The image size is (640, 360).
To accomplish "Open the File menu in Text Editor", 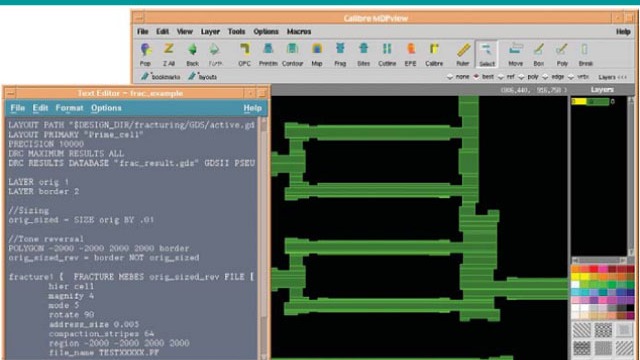I will coord(18,108).
